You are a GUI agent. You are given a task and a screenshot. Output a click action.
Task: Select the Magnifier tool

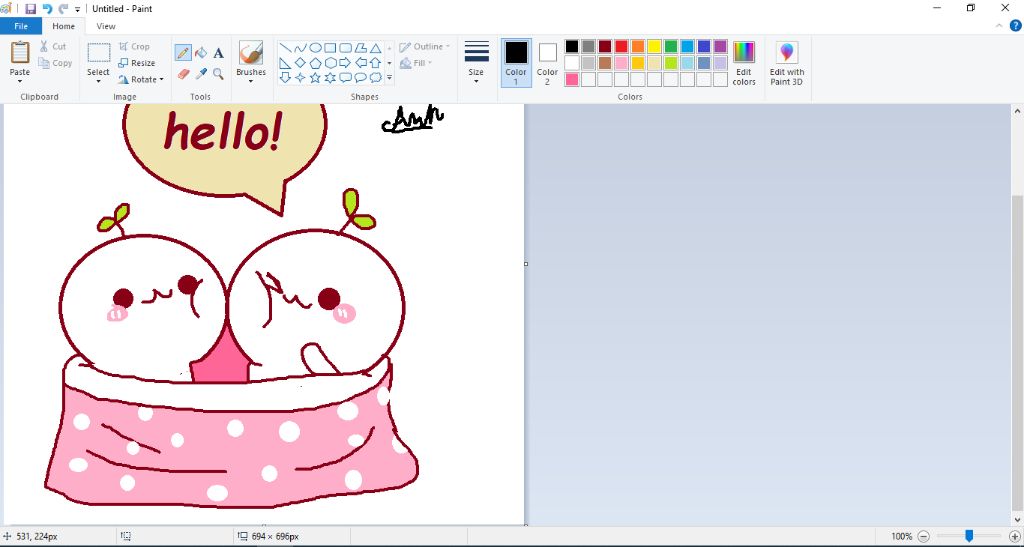218,74
